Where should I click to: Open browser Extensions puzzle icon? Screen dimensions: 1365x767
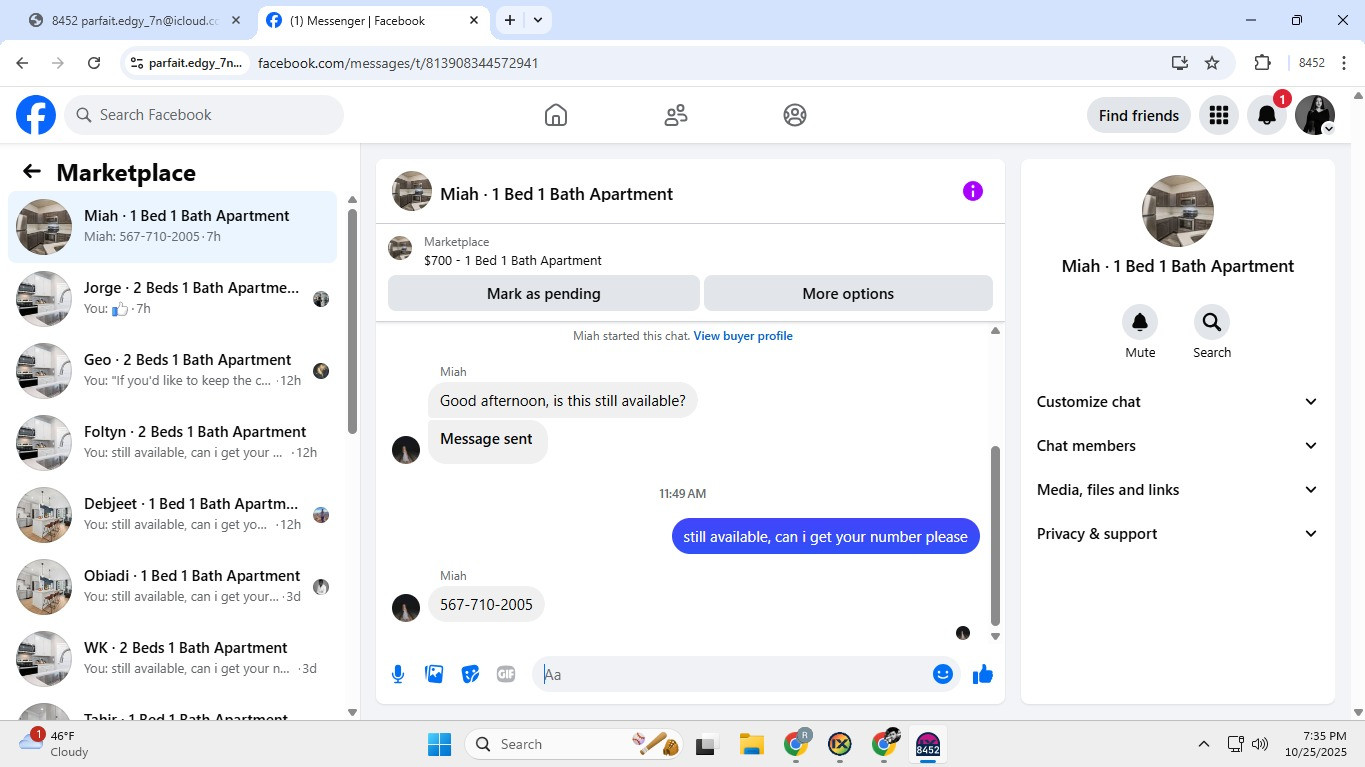(x=1262, y=63)
